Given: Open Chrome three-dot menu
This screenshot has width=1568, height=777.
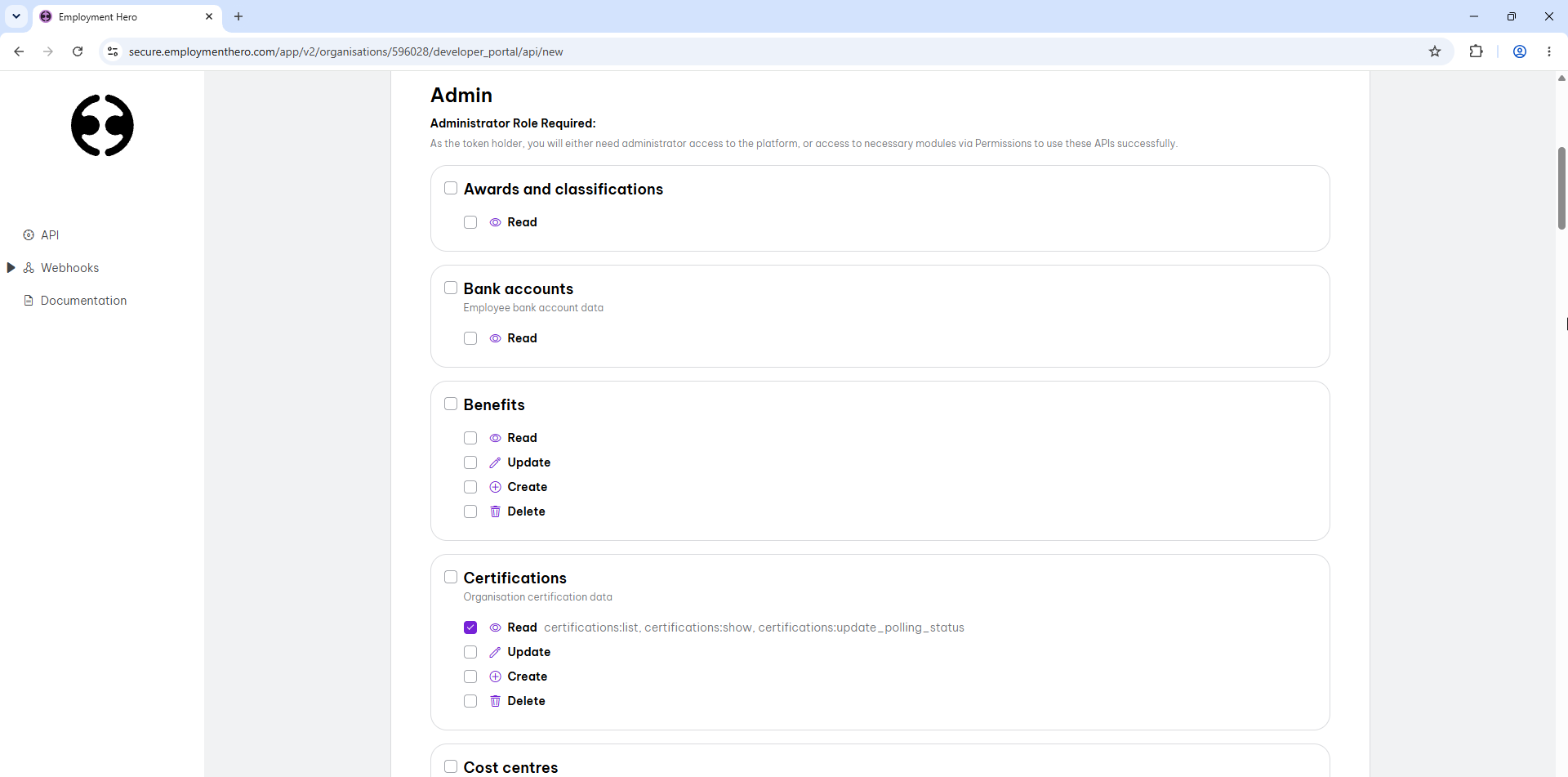Looking at the screenshot, I should (1549, 51).
